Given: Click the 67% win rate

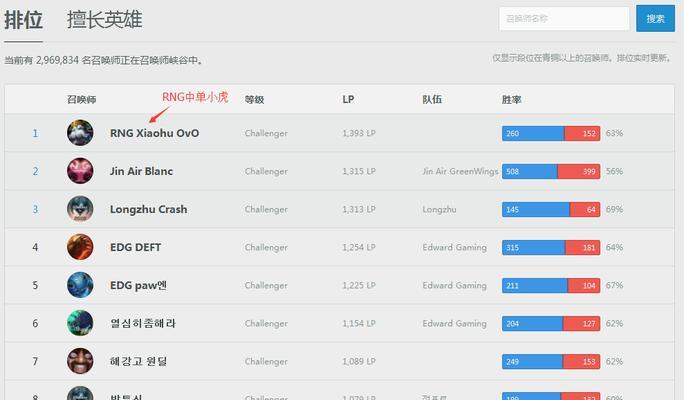Looking at the screenshot, I should 614,285.
